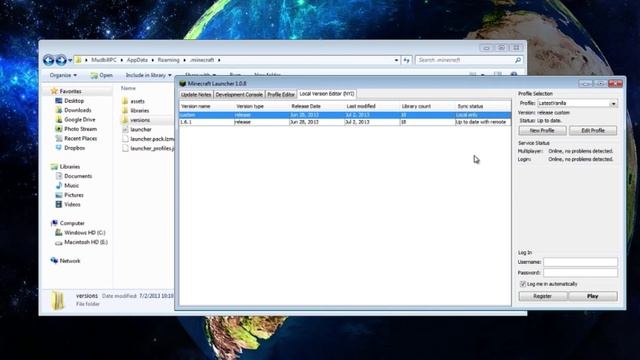Click the Search .minecraft field
640x360 pixels.
(465, 60)
